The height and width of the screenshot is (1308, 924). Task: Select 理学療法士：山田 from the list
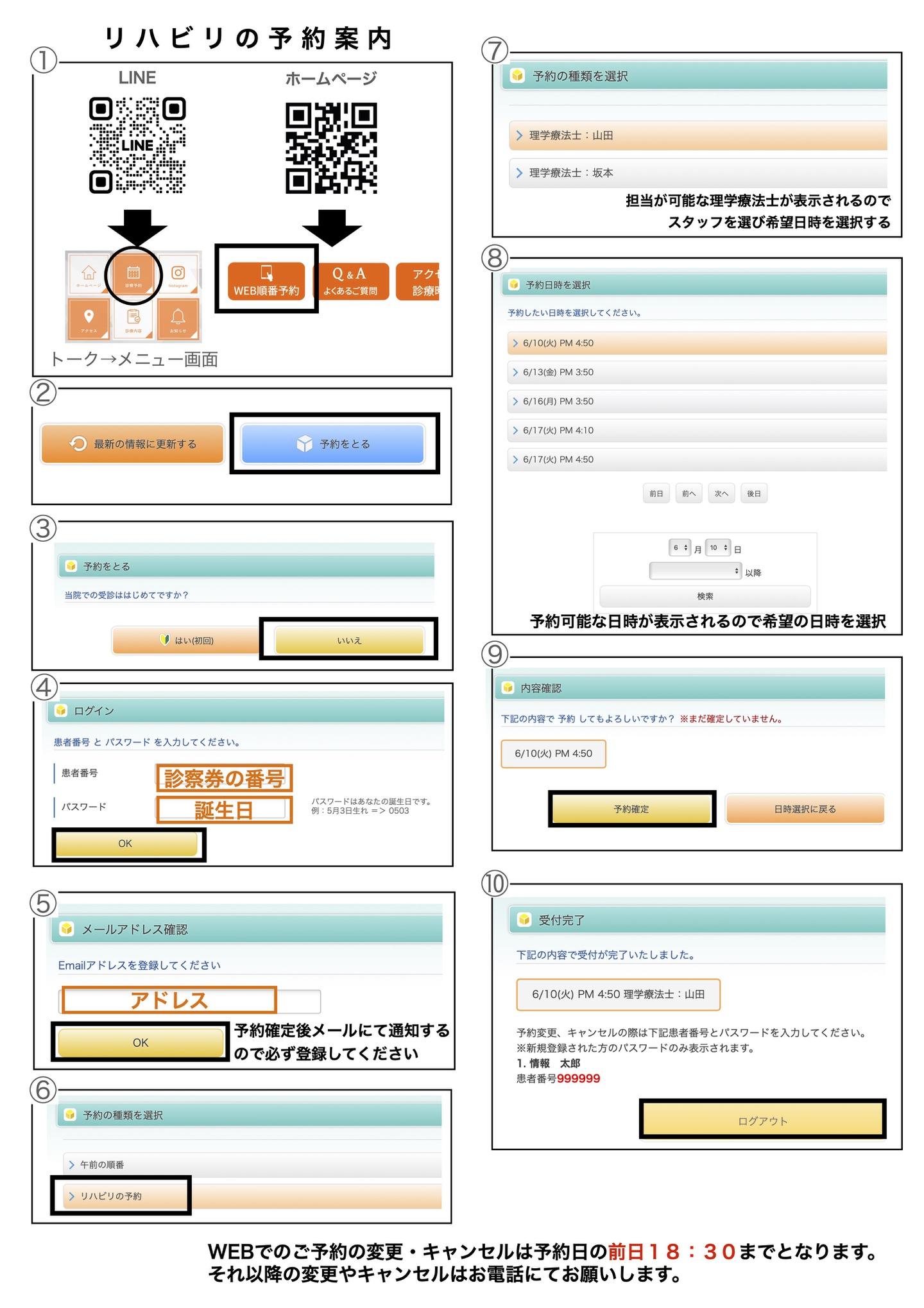697,135
